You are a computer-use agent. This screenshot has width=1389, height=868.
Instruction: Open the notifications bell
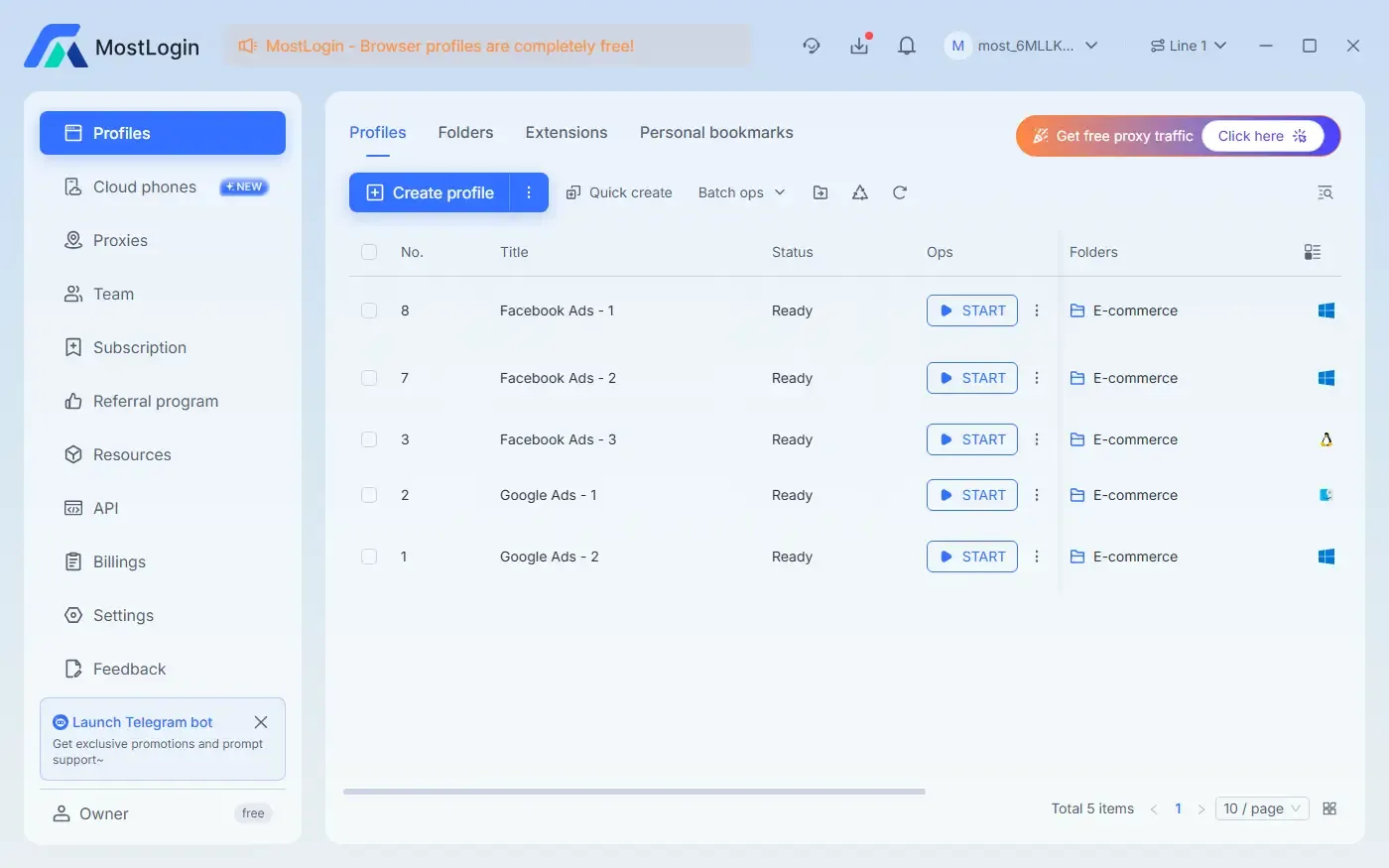[x=906, y=45]
